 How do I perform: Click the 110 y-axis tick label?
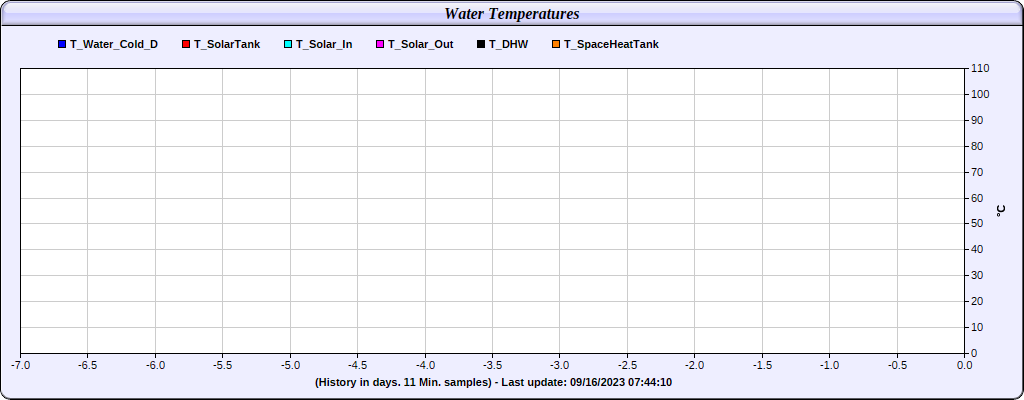[x=981, y=69]
